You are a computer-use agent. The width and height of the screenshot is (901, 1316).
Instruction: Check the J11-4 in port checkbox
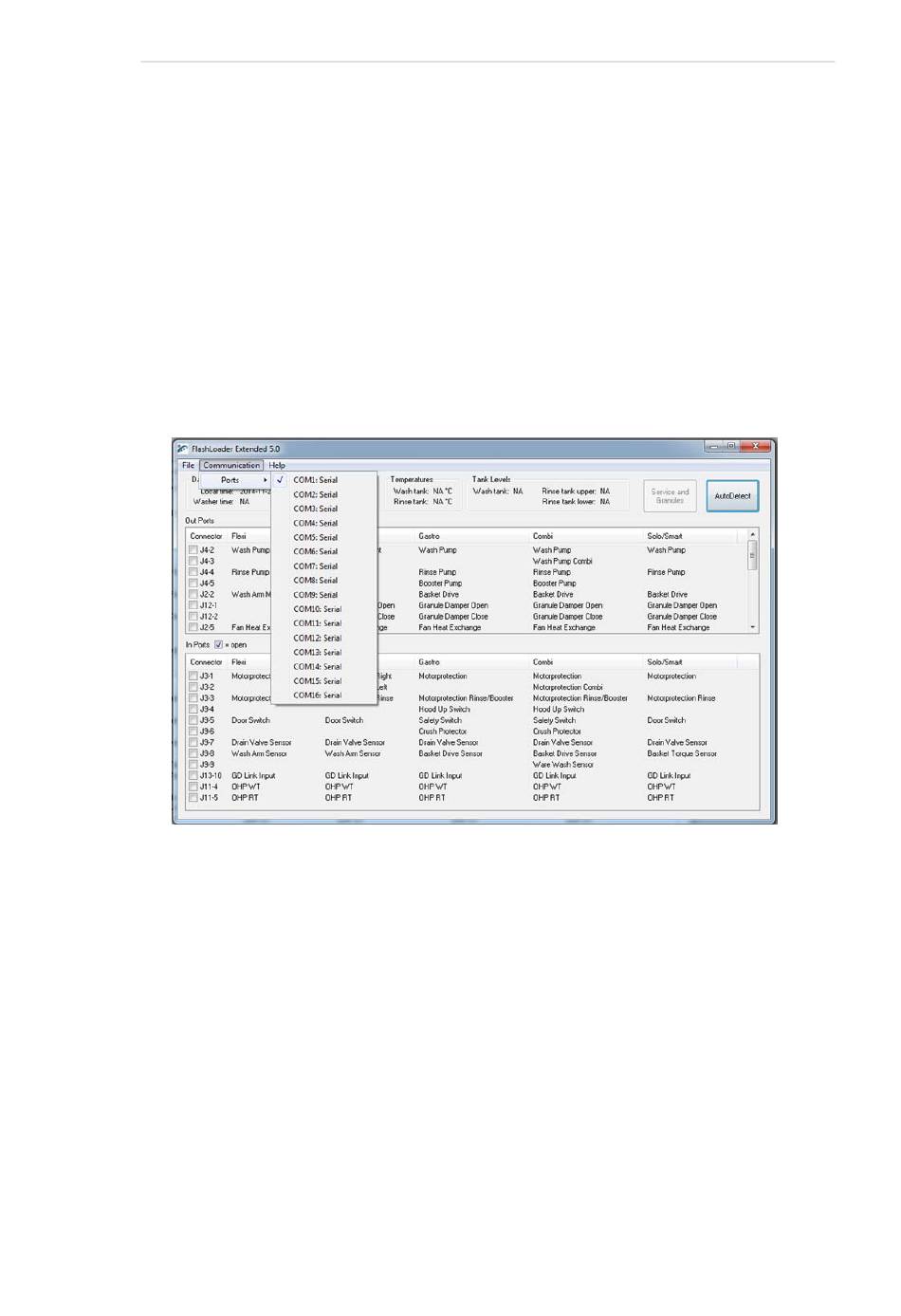pyautogui.click(x=193, y=787)
